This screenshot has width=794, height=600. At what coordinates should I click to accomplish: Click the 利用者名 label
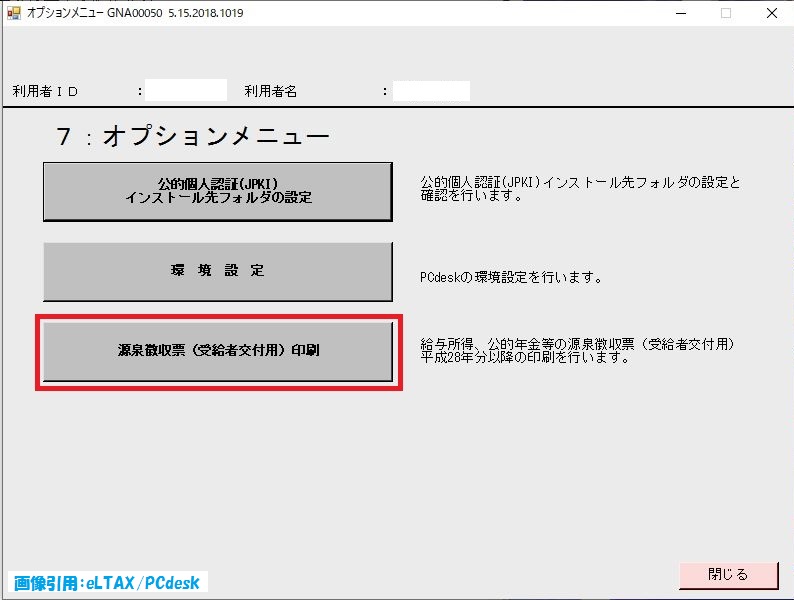pos(270,91)
